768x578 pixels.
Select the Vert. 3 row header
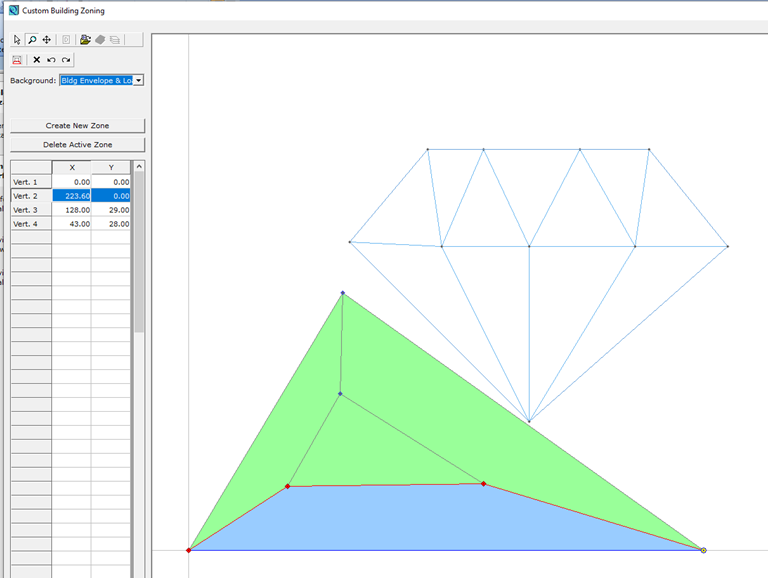point(31,210)
